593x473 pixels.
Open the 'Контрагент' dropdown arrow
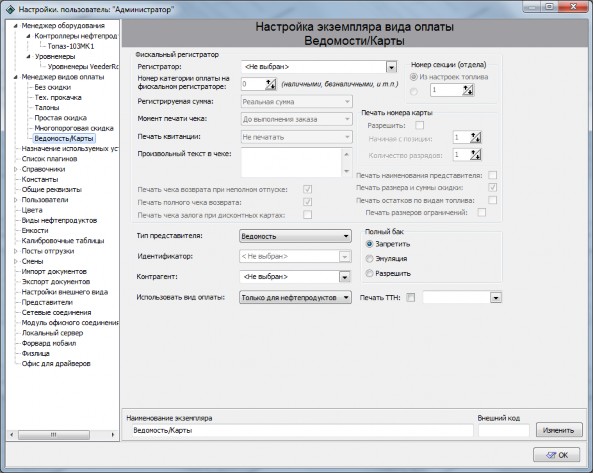(x=344, y=277)
